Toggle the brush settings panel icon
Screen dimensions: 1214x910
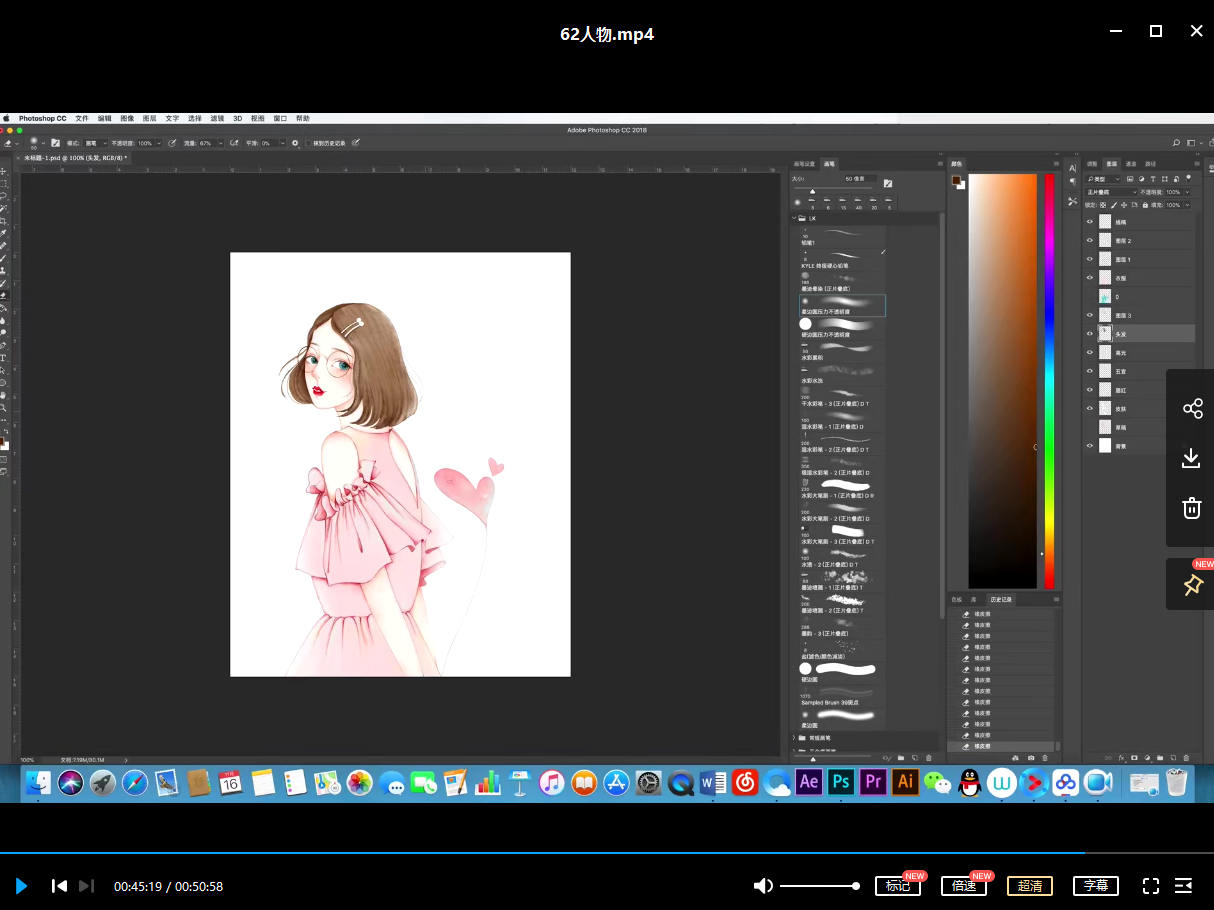[x=55, y=143]
